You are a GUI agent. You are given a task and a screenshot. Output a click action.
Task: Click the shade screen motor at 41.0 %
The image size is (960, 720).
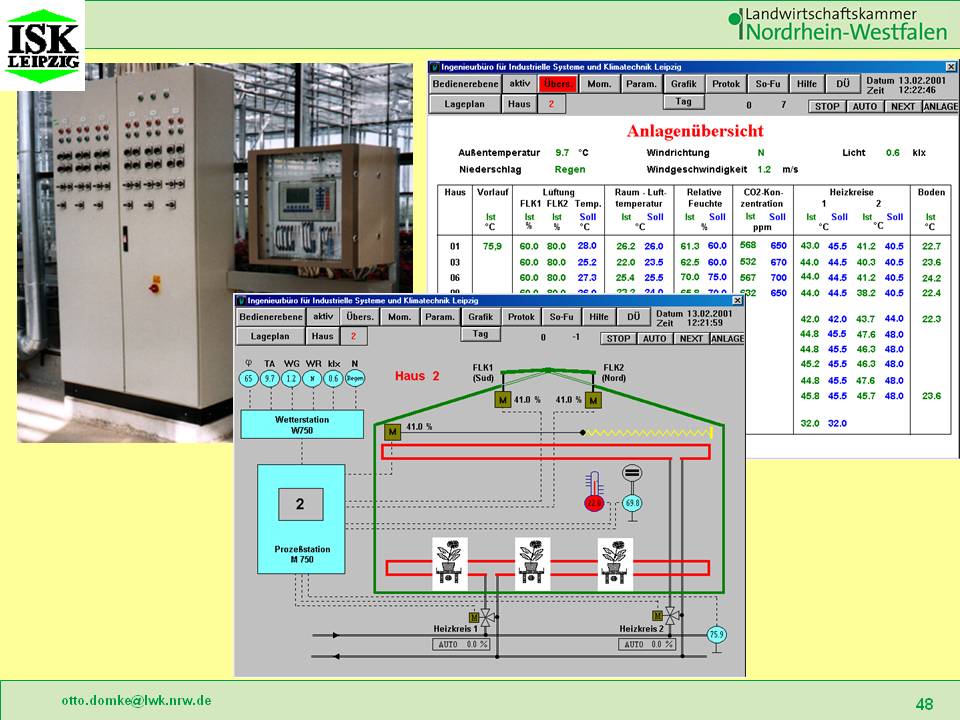392,432
